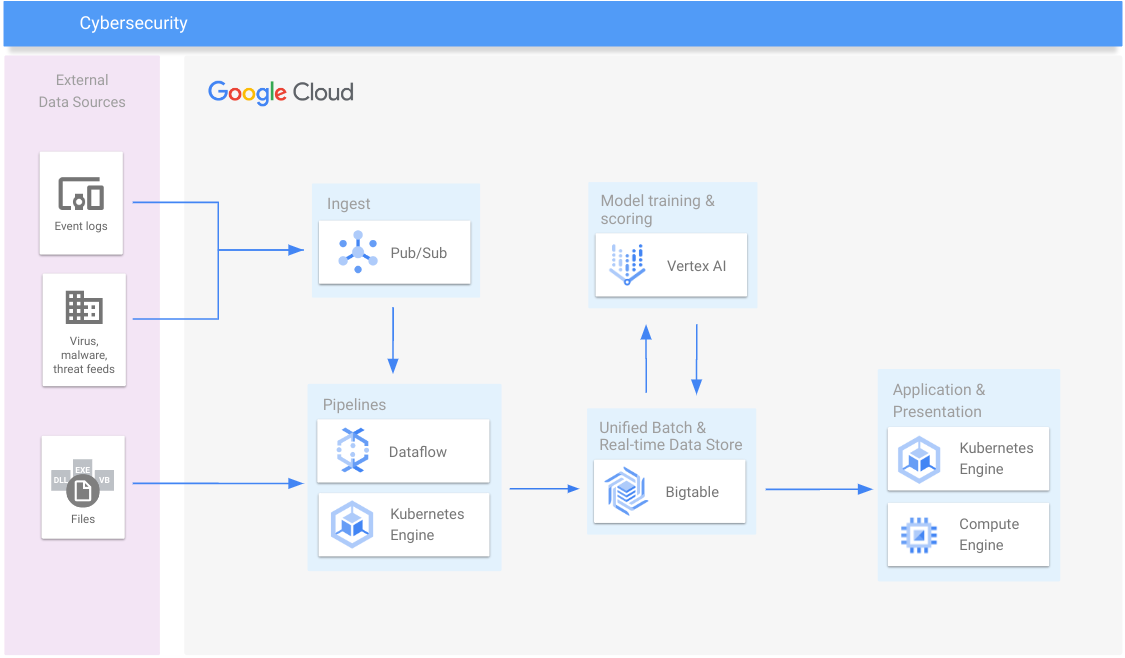The height and width of the screenshot is (658, 1125).
Task: Click the Pub/Sub text label
Action: click(418, 253)
